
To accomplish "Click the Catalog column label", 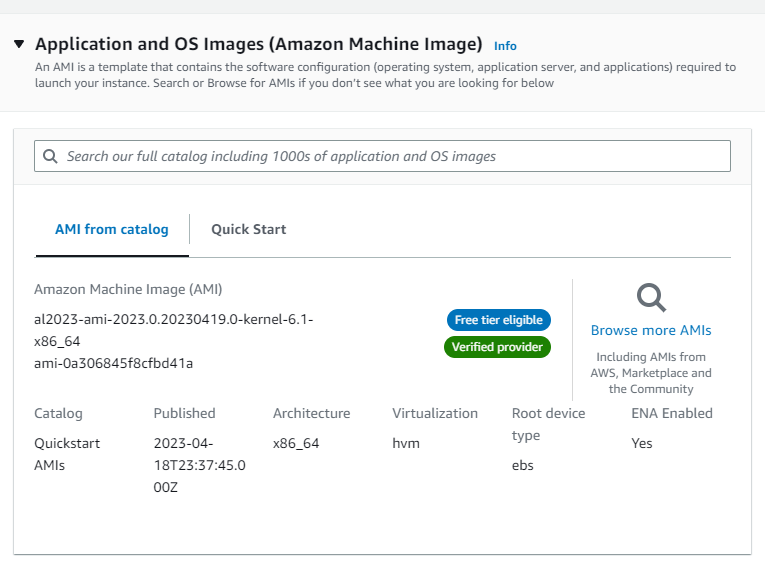I will point(58,413).
